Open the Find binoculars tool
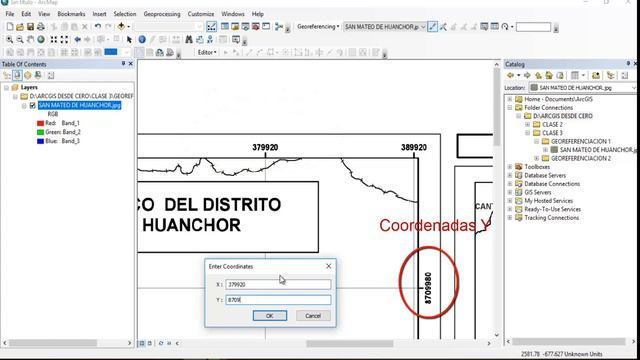The width and height of the screenshot is (640, 360). pos(189,40)
